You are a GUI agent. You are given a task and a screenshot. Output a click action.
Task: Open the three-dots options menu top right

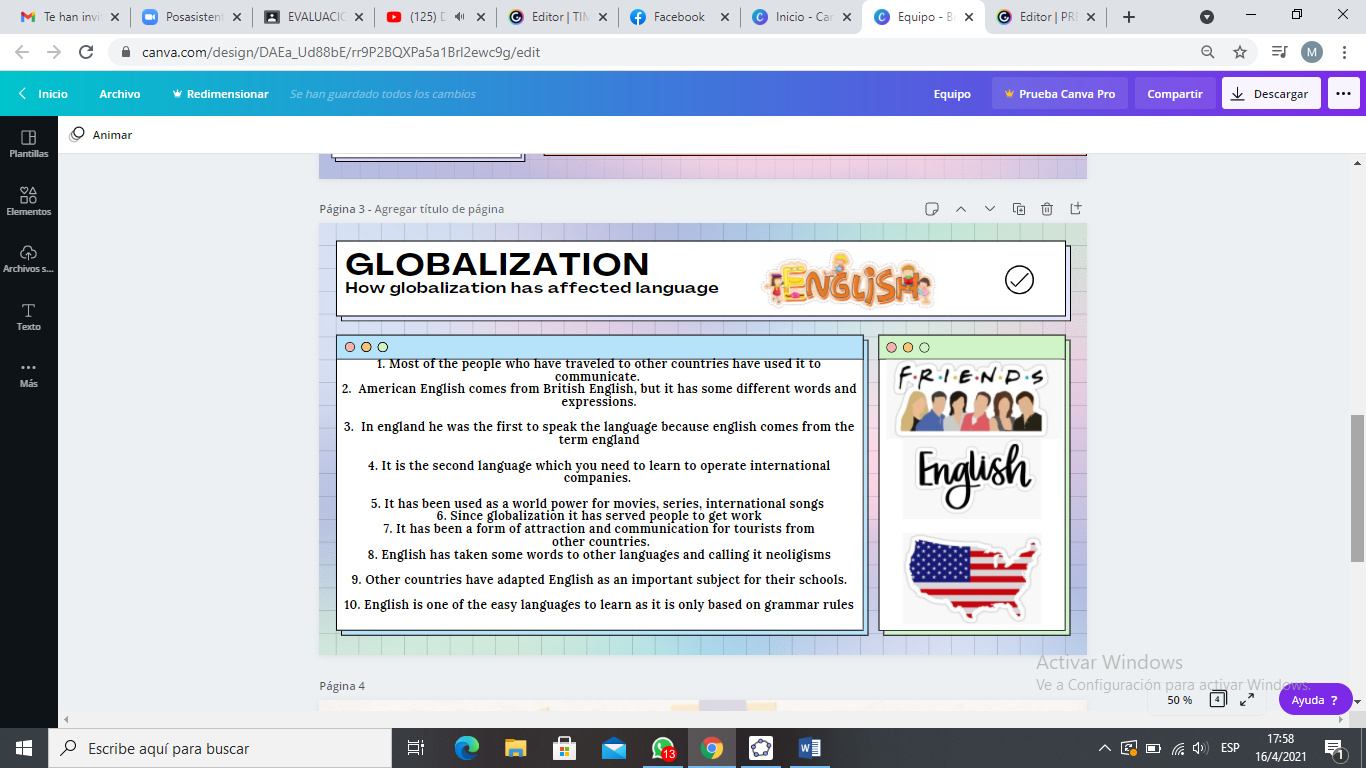1344,93
